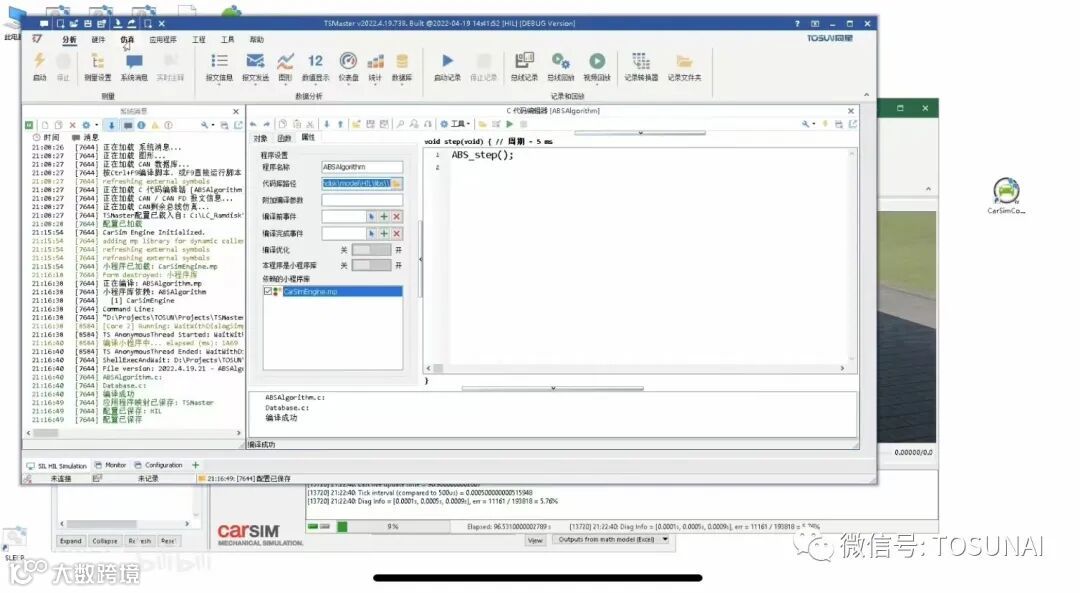This screenshot has height=593, width=1080.
Task: Open 总线回放 bus replay
Action: pos(561,67)
